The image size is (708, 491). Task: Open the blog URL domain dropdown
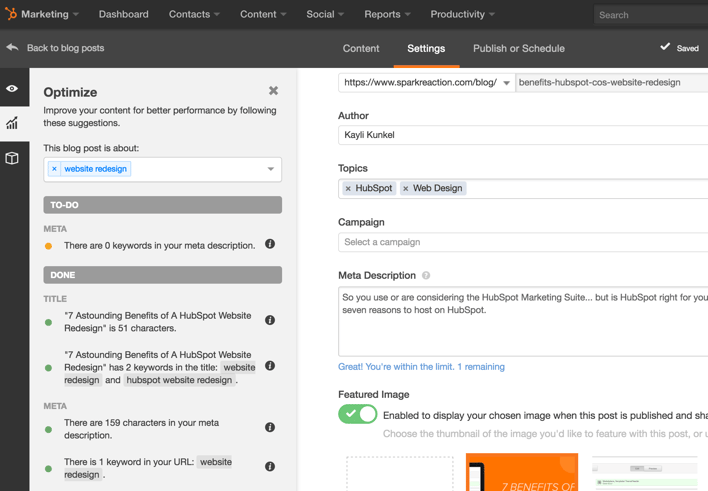pos(506,83)
